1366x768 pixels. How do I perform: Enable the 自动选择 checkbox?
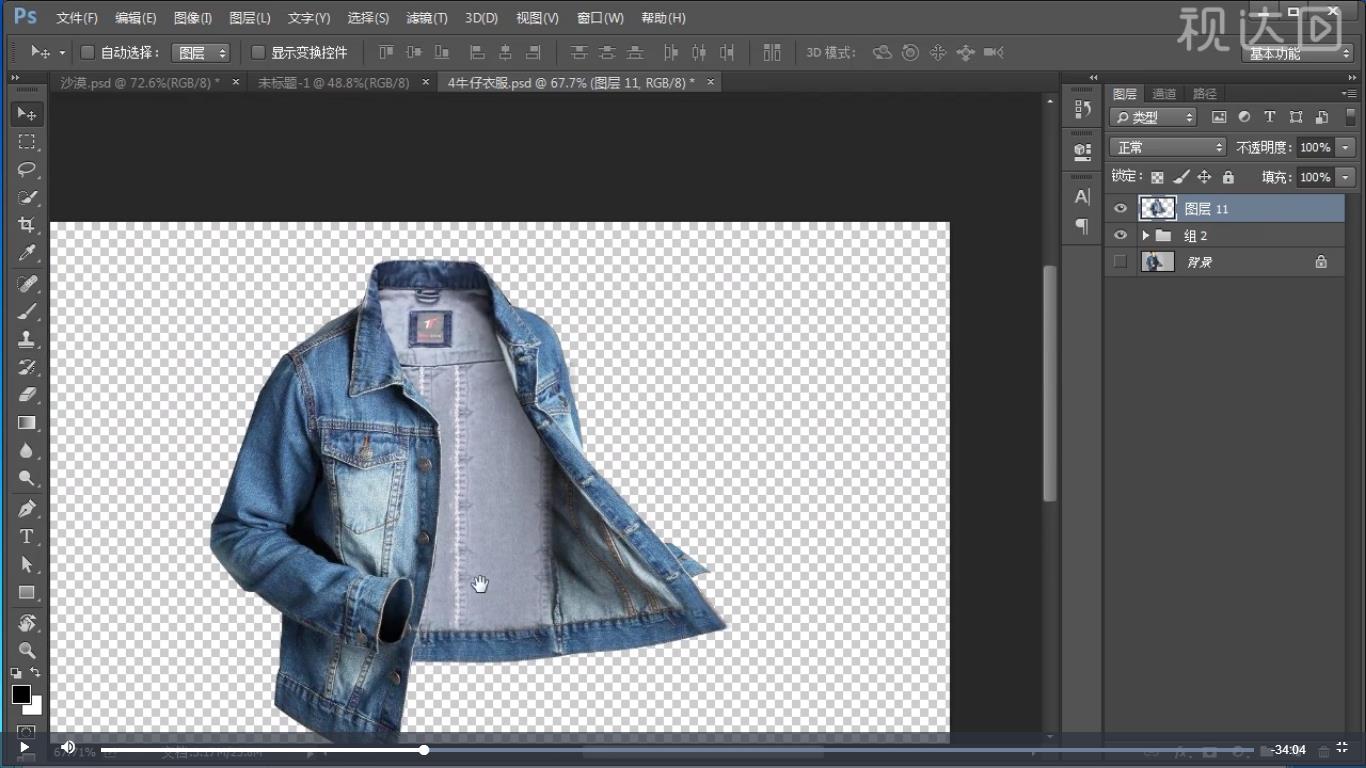pyautogui.click(x=87, y=52)
